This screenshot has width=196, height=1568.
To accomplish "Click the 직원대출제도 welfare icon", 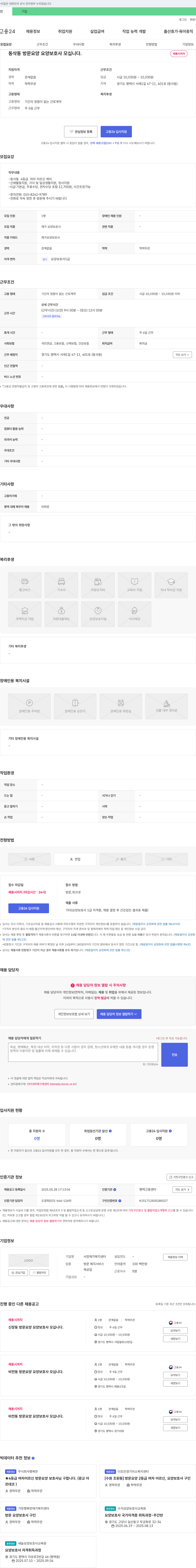I will click(x=61, y=614).
